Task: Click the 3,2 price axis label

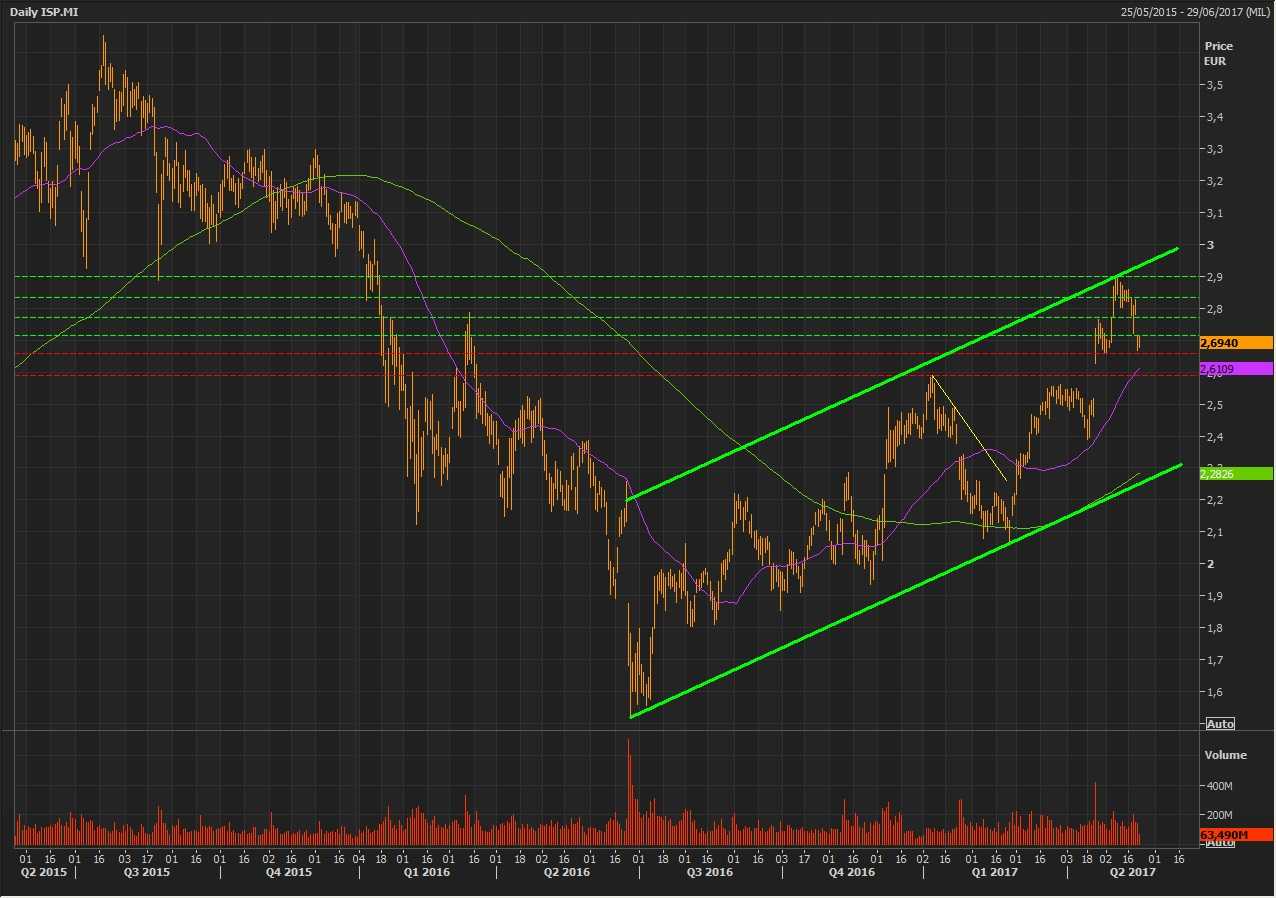Action: coord(1213,181)
